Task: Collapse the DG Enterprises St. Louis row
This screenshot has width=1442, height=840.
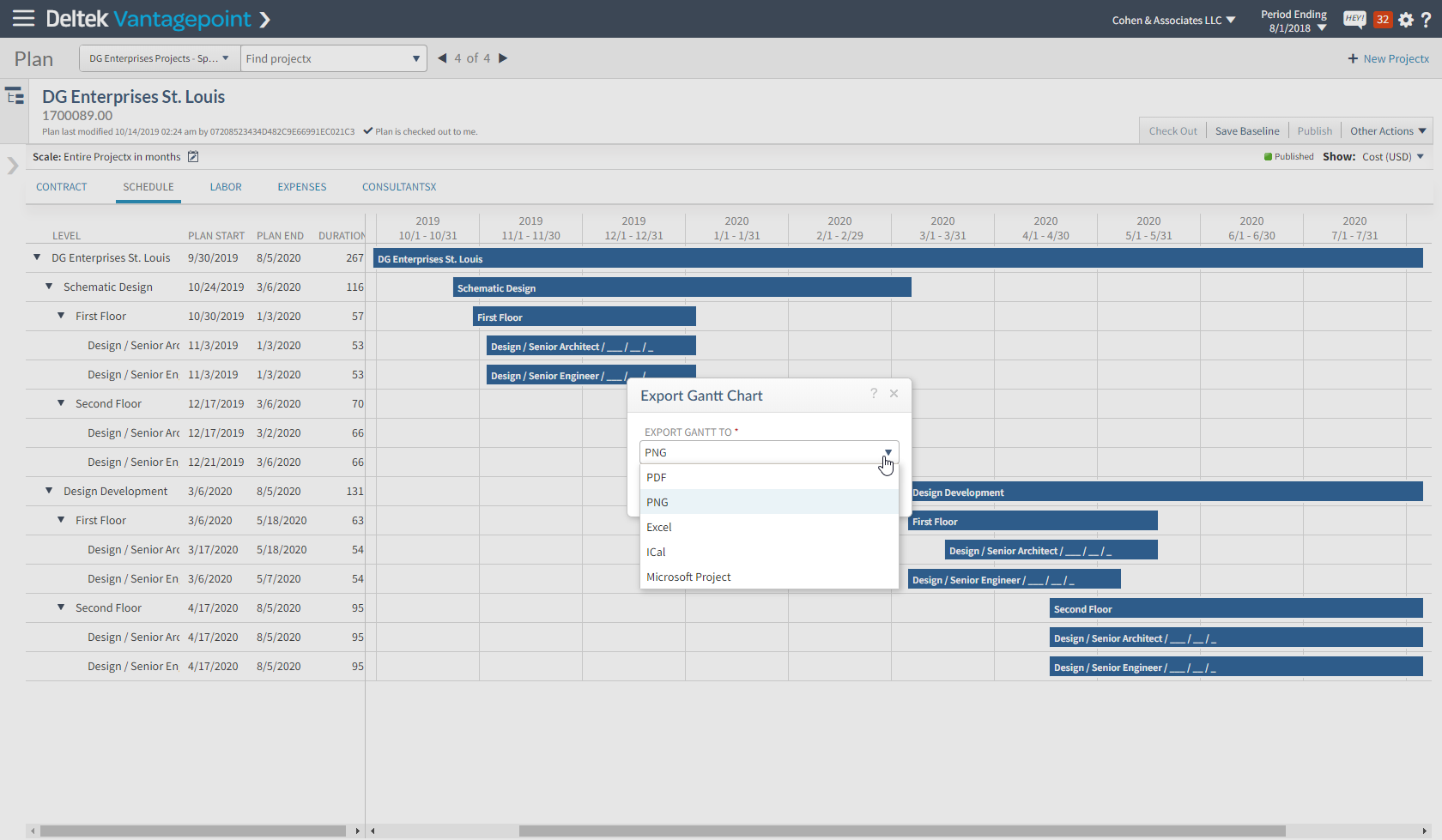Action: coord(37,257)
